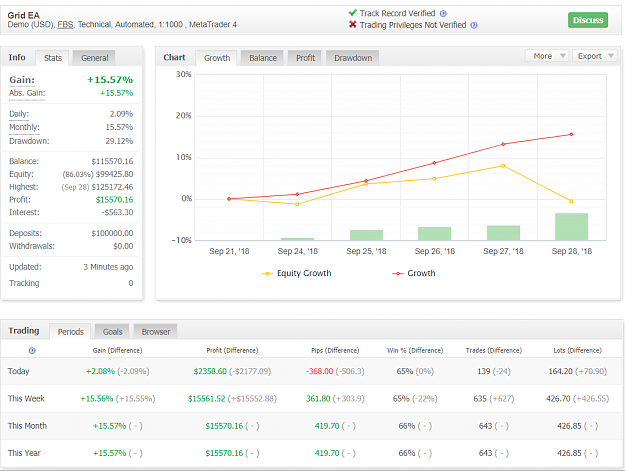Open the FBS broker link
The height and width of the screenshot is (471, 625).
coord(65,25)
